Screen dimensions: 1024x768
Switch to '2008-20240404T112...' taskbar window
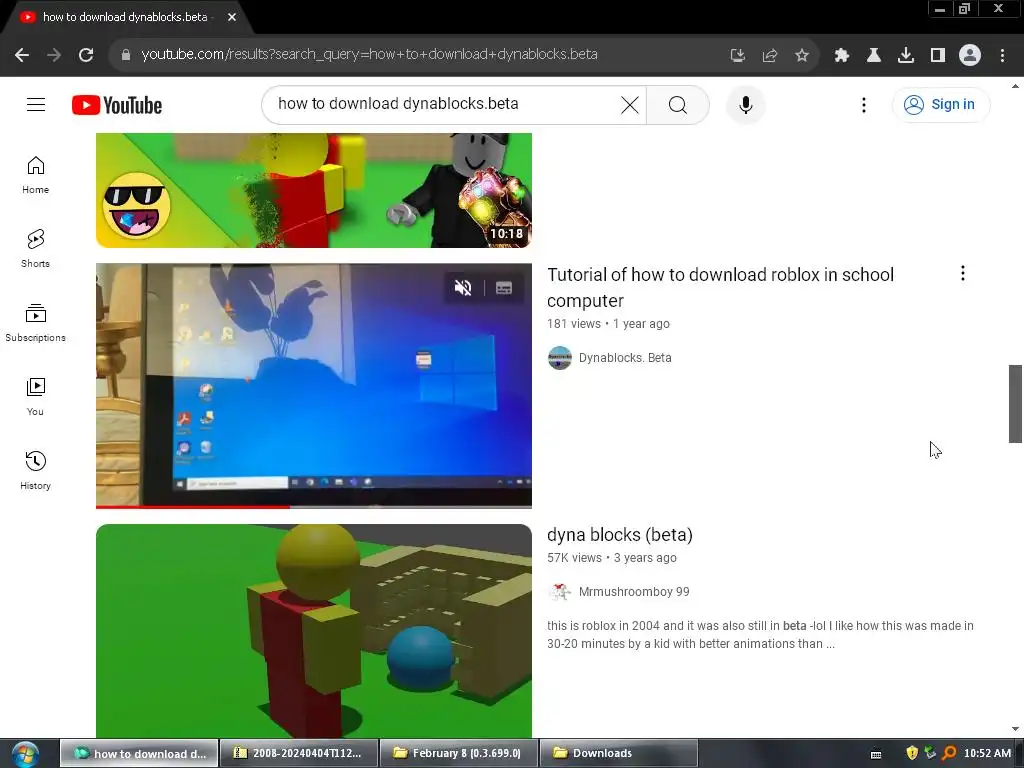(x=299, y=753)
